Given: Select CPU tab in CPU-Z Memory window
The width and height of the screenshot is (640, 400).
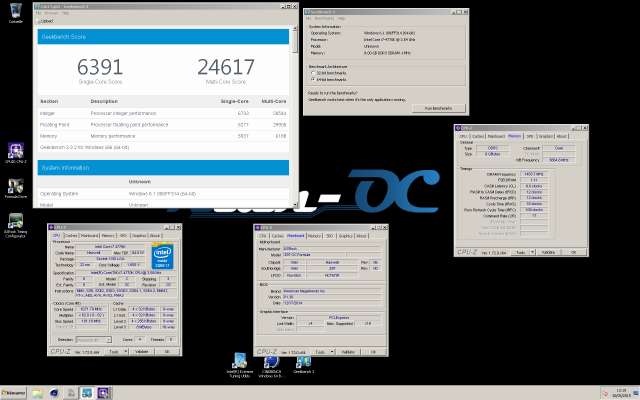Looking at the screenshot, I should [463, 136].
